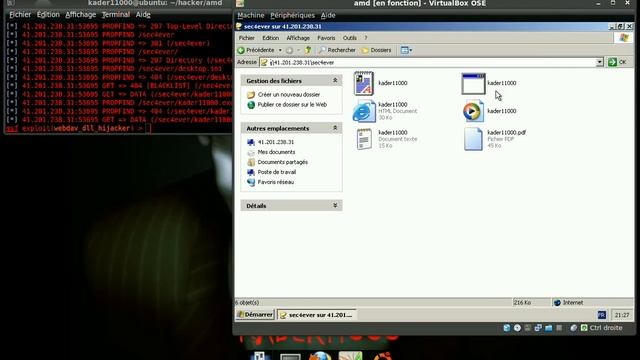The height and width of the screenshot is (360, 640).
Task: Open VirtualBox Périphériques menu
Action: 293,15
